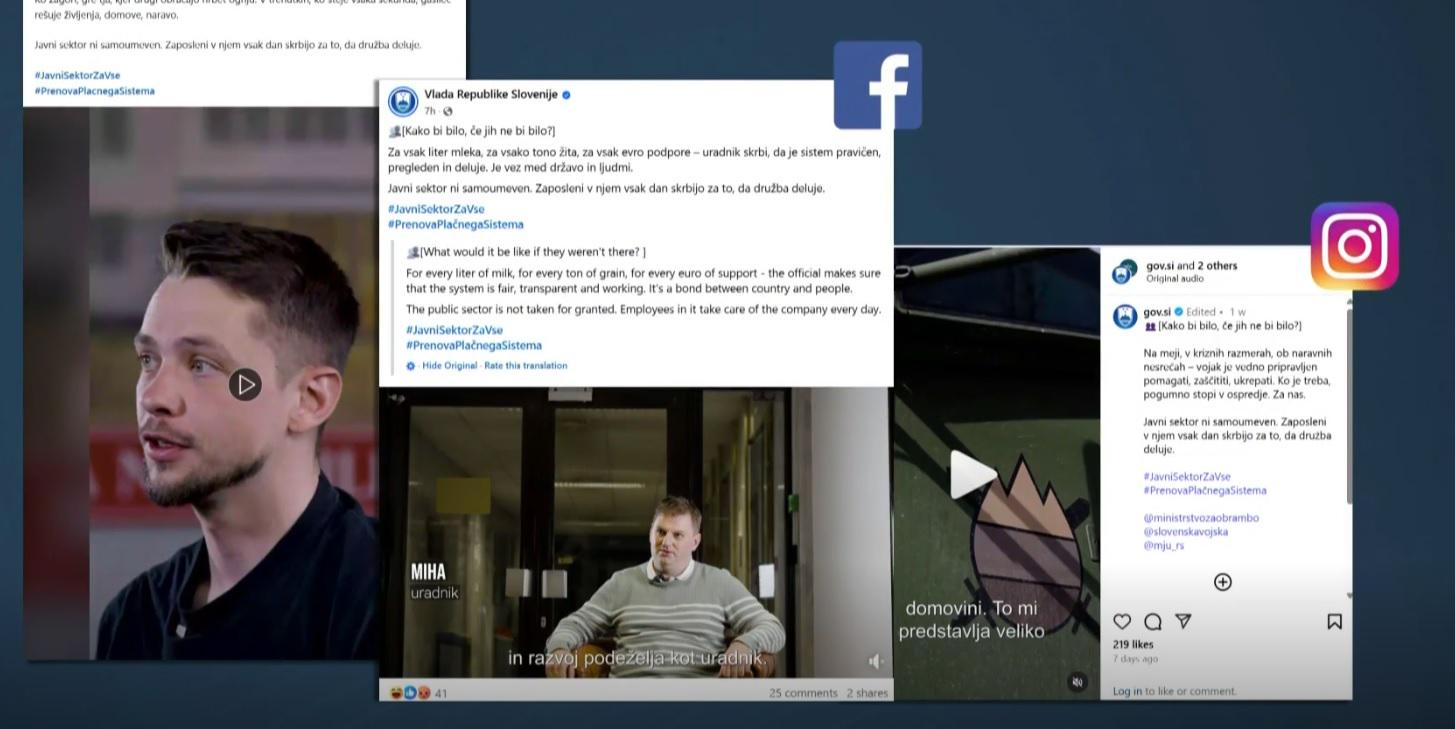
Task: Share the Instagram post with paper plane icon
Action: [x=1183, y=622]
